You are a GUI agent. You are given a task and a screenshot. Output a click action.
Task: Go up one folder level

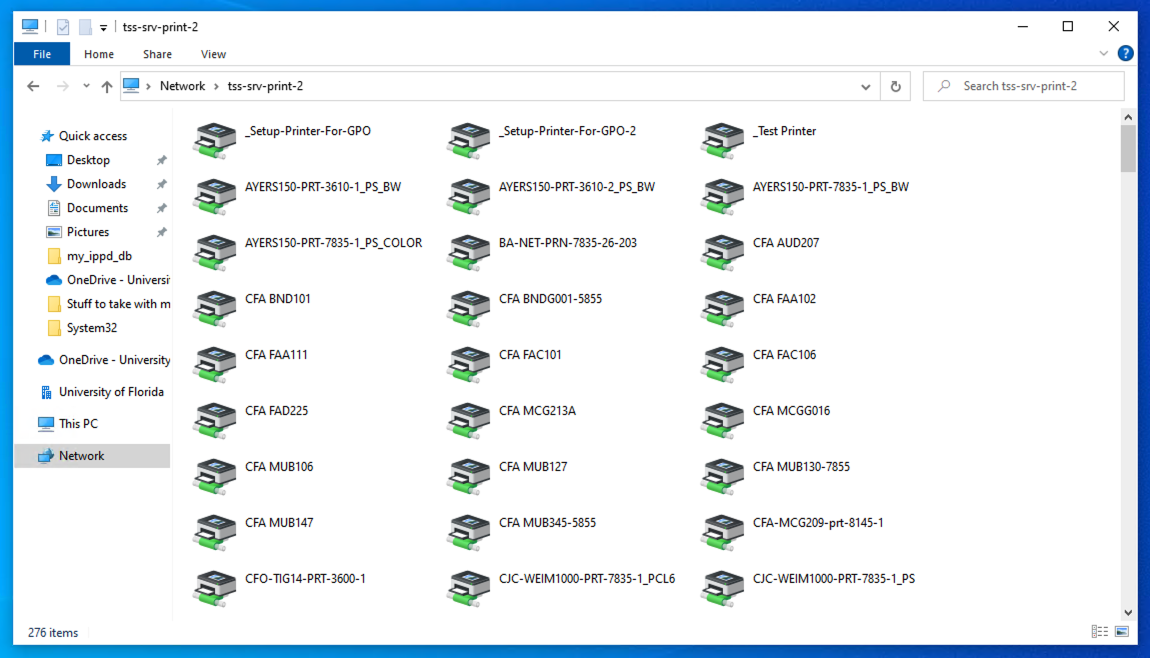click(x=107, y=86)
